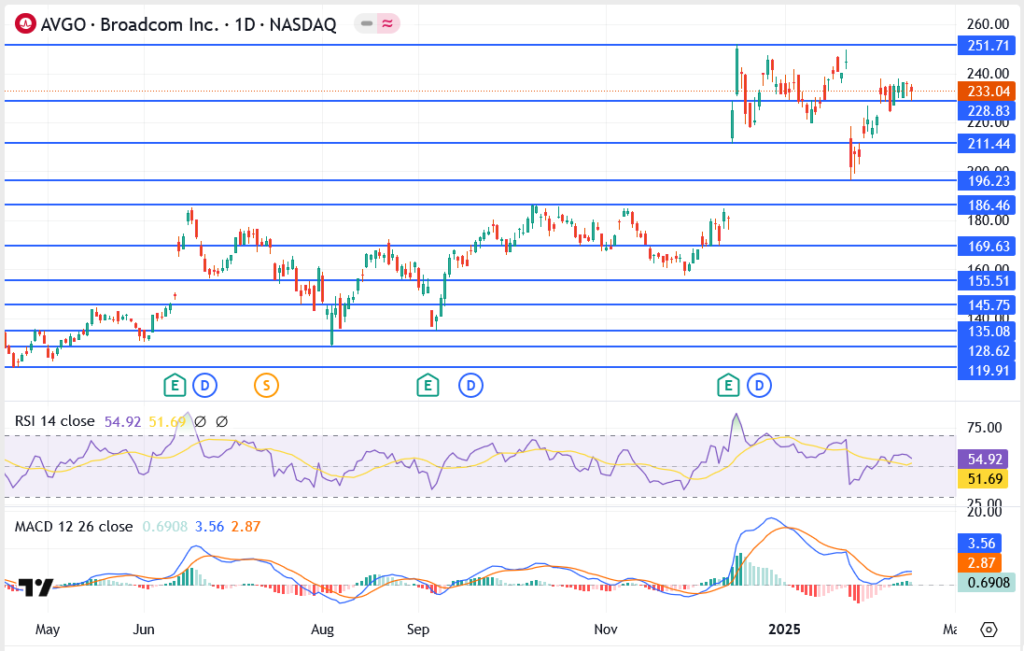The width and height of the screenshot is (1024, 651).
Task: Open chart settings hexagon gear icon
Action: [x=989, y=630]
